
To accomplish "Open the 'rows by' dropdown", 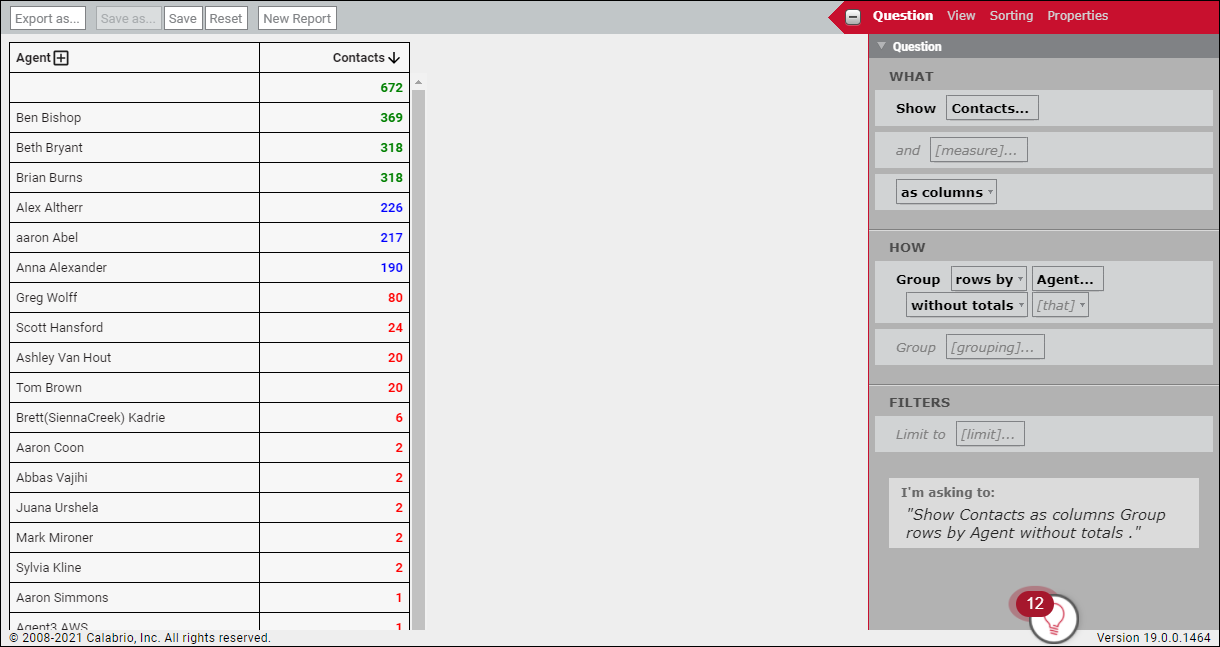I will click(988, 280).
